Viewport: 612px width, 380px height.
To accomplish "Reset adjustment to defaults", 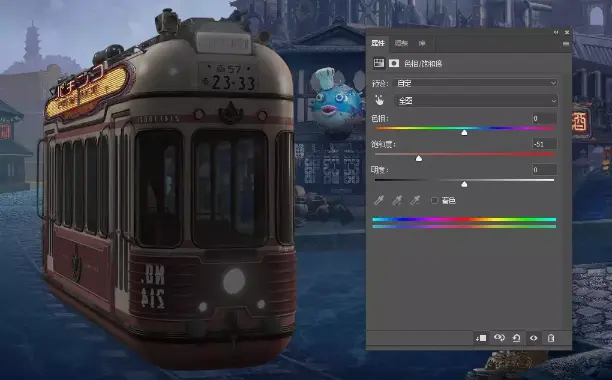I will tap(516, 338).
